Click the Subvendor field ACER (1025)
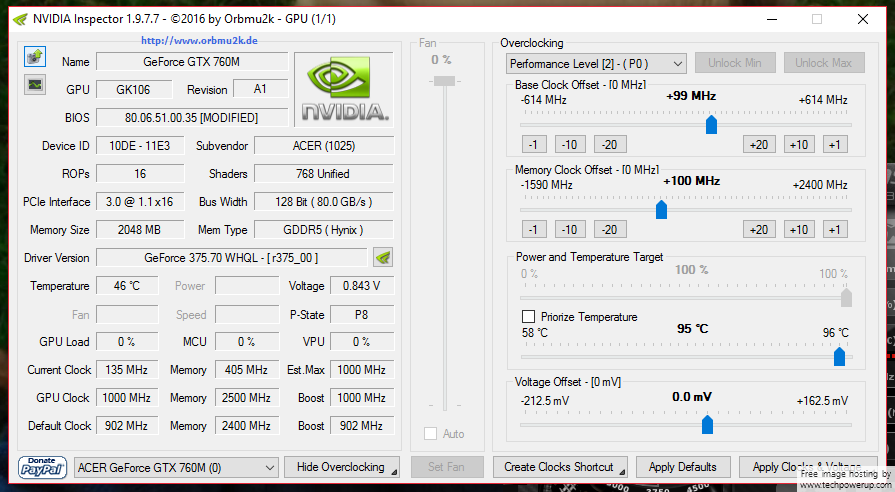 click(324, 146)
